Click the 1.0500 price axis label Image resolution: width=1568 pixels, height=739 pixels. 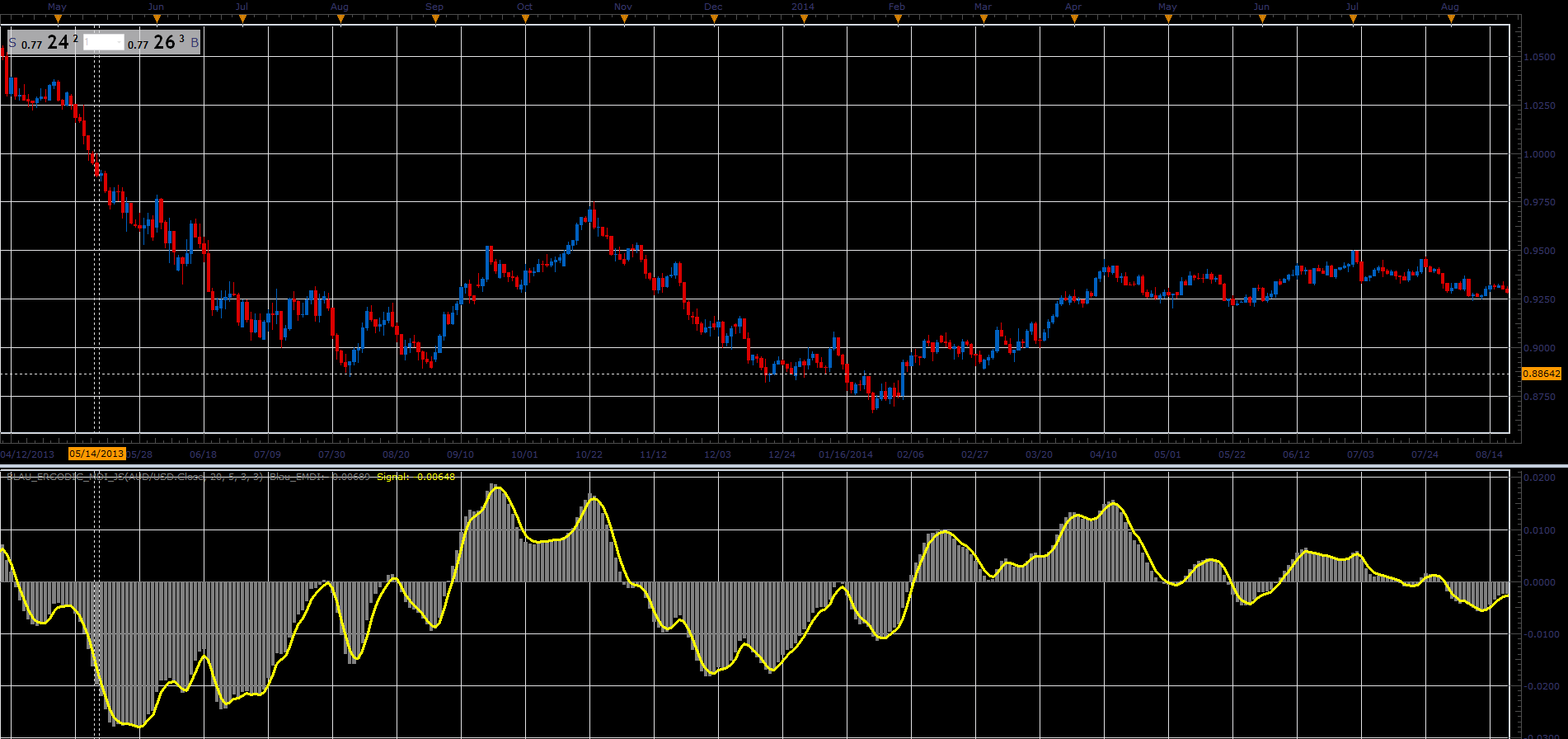click(x=1540, y=57)
